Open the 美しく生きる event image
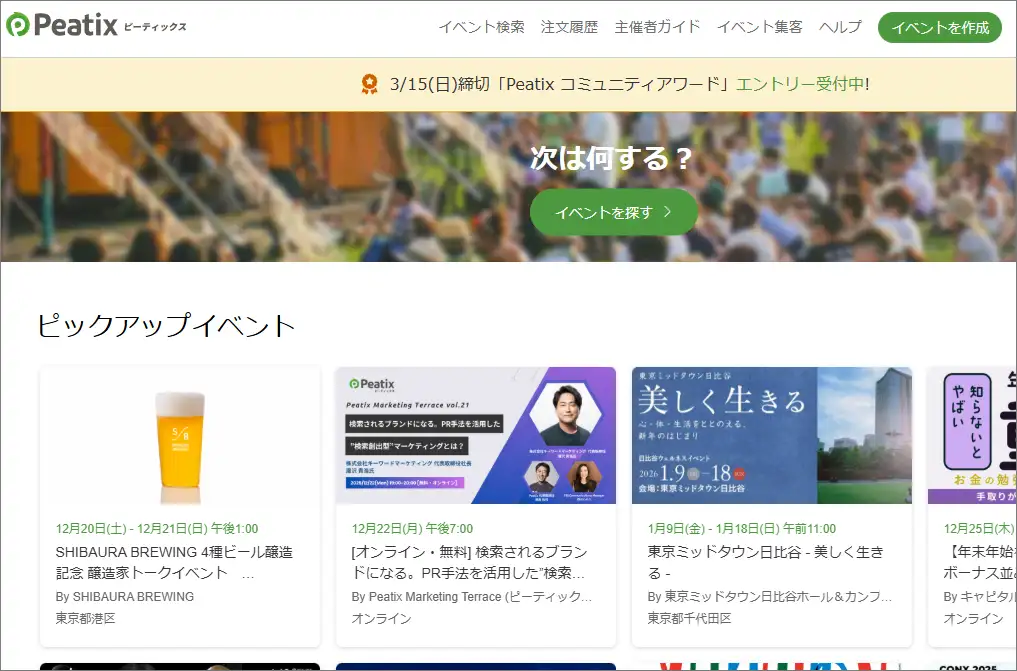The image size is (1017, 671). click(771, 435)
